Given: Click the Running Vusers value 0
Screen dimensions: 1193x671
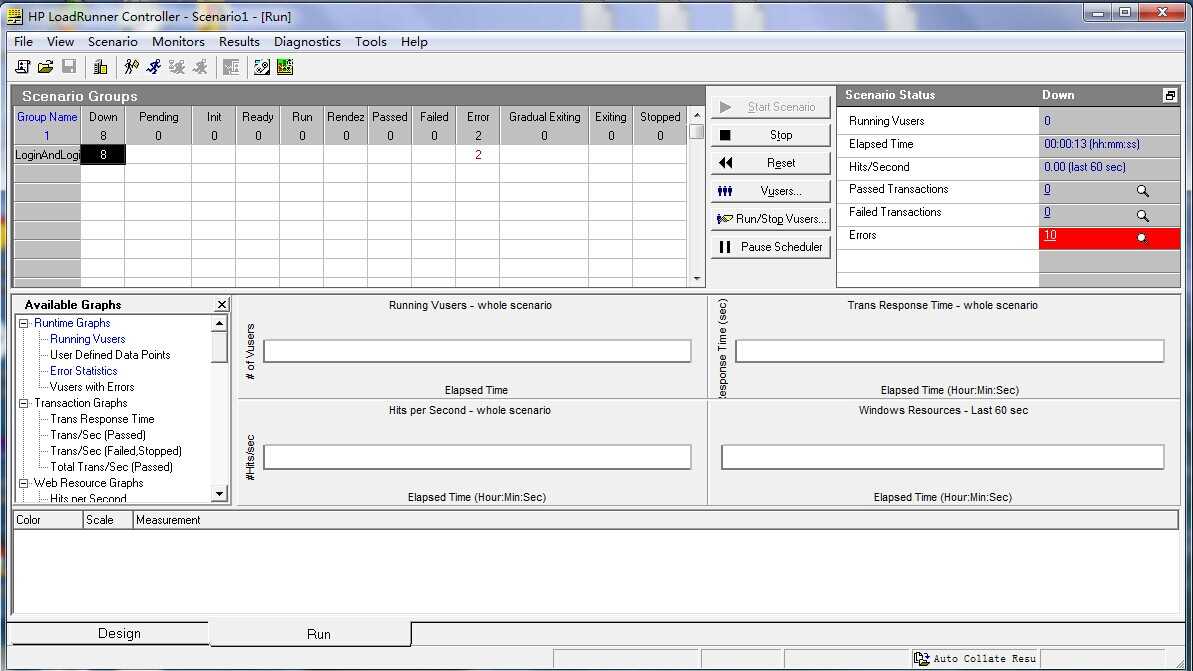Looking at the screenshot, I should (x=1048, y=121).
